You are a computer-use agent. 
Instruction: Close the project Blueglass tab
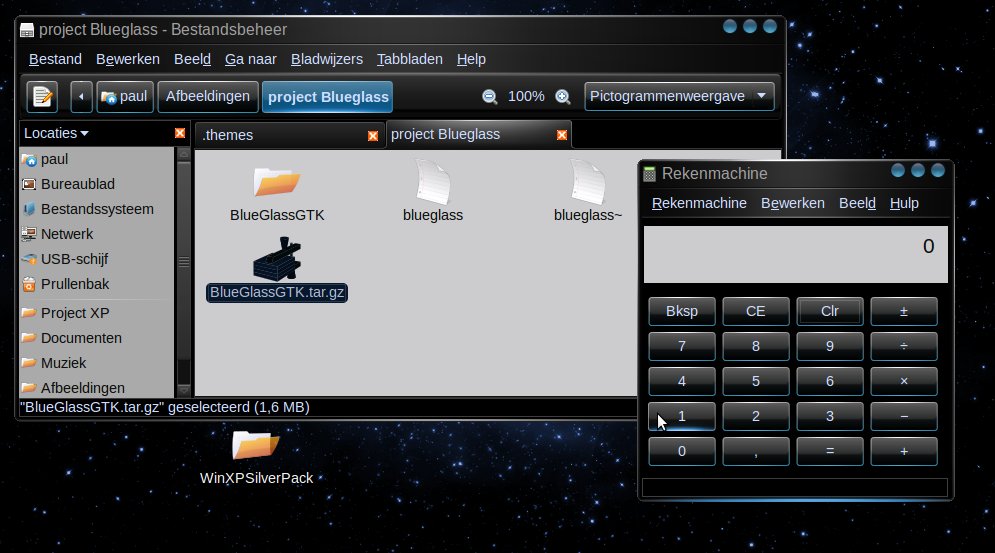point(562,135)
